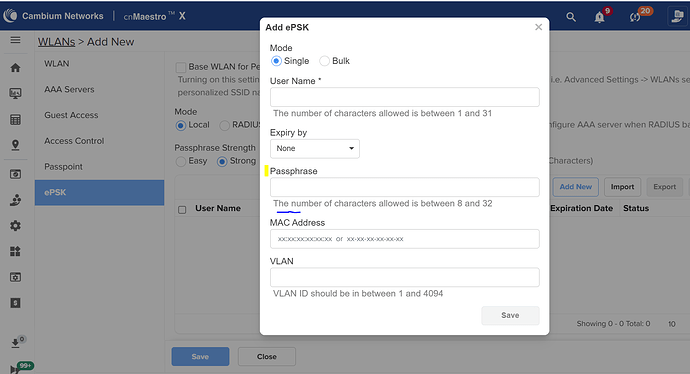Click the page size value 10
The height and width of the screenshot is (374, 690).
pyautogui.click(x=672, y=324)
